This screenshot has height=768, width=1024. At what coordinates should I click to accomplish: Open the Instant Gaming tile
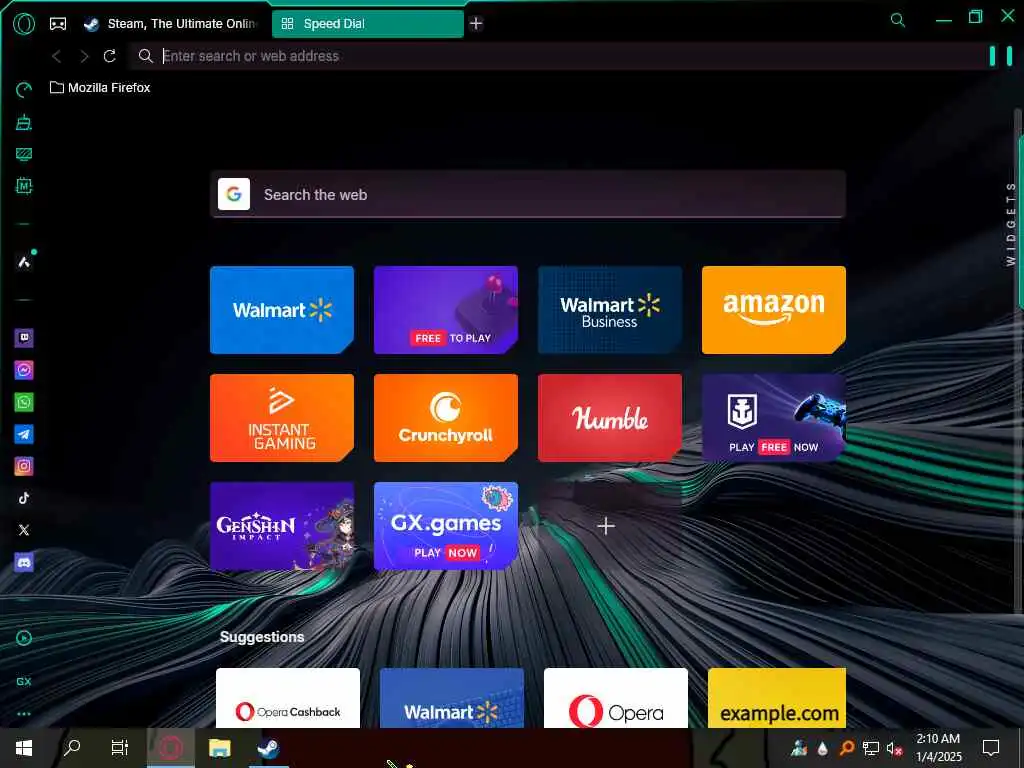[282, 418]
